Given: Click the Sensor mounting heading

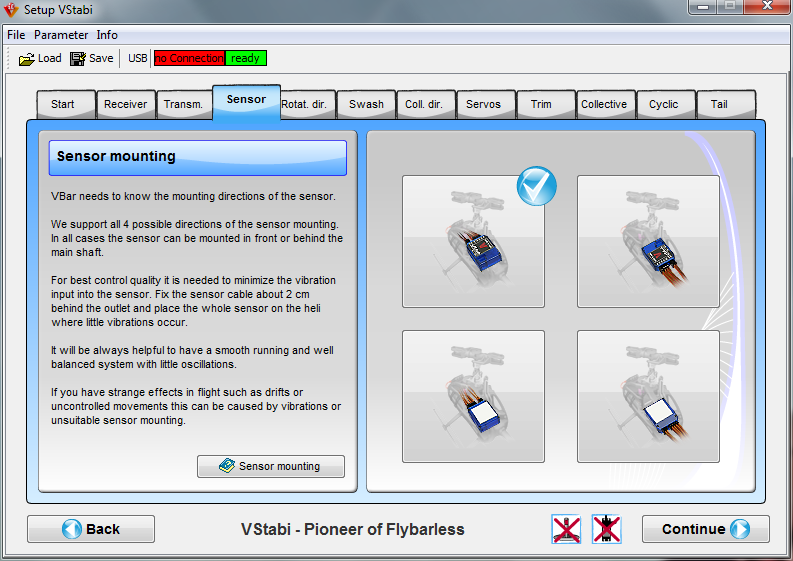Looking at the screenshot, I should pos(198,157).
